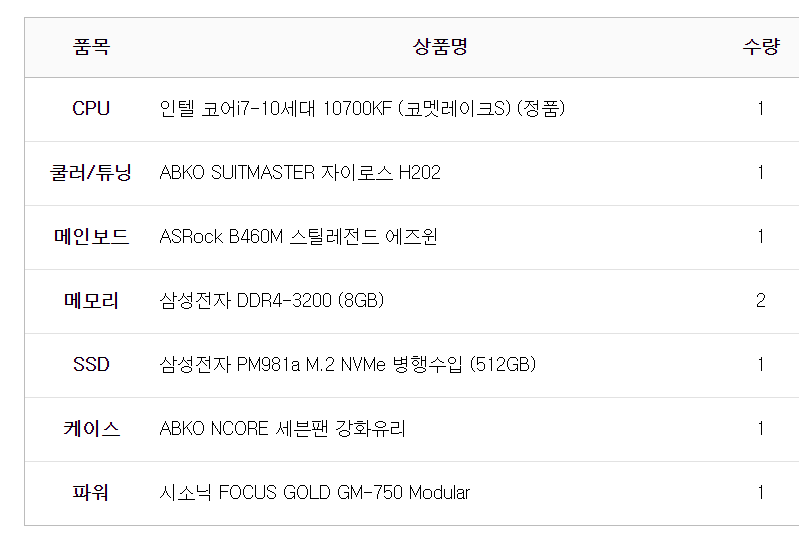This screenshot has height=541, width=799.
Task: Open the 인텔 코어i7-10세대 10700KF product
Action: pos(362,109)
